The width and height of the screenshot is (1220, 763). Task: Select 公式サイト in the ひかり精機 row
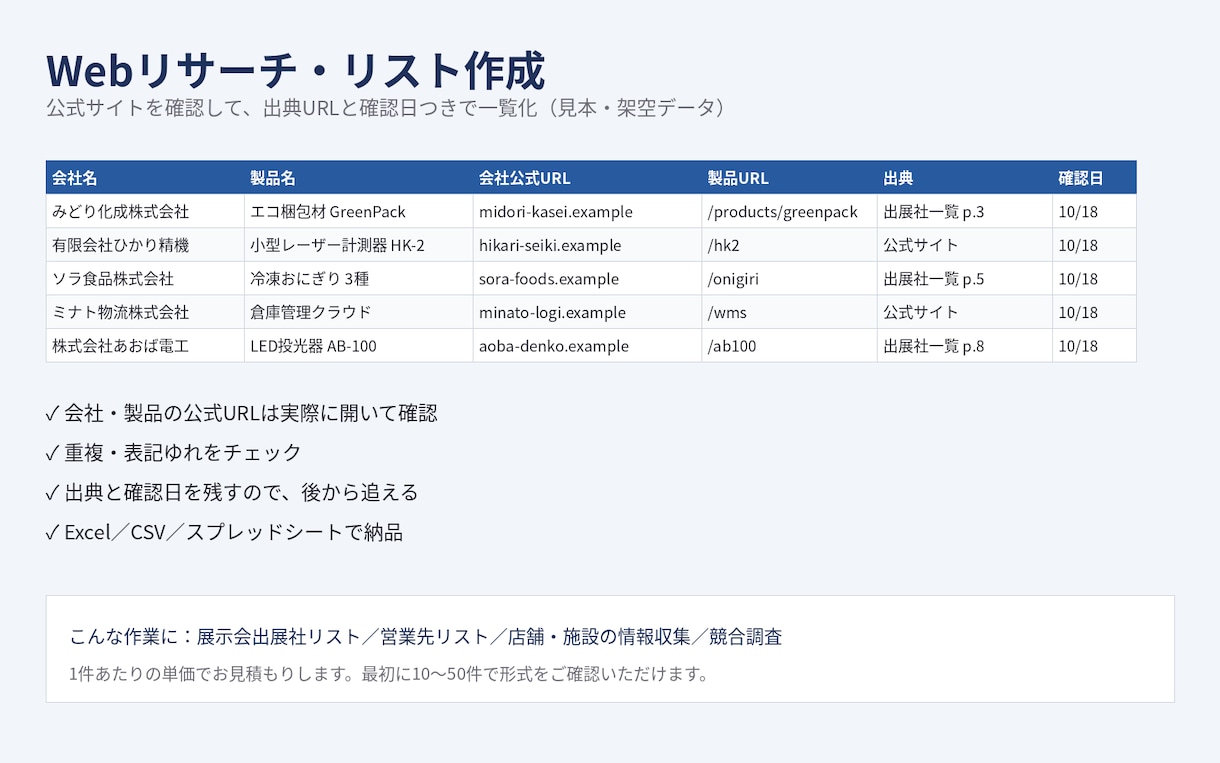pos(965,245)
